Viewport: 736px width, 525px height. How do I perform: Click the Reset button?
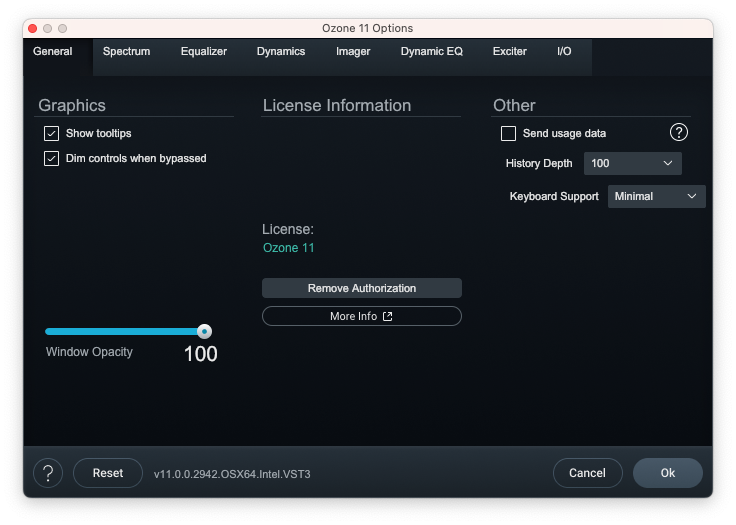107,473
